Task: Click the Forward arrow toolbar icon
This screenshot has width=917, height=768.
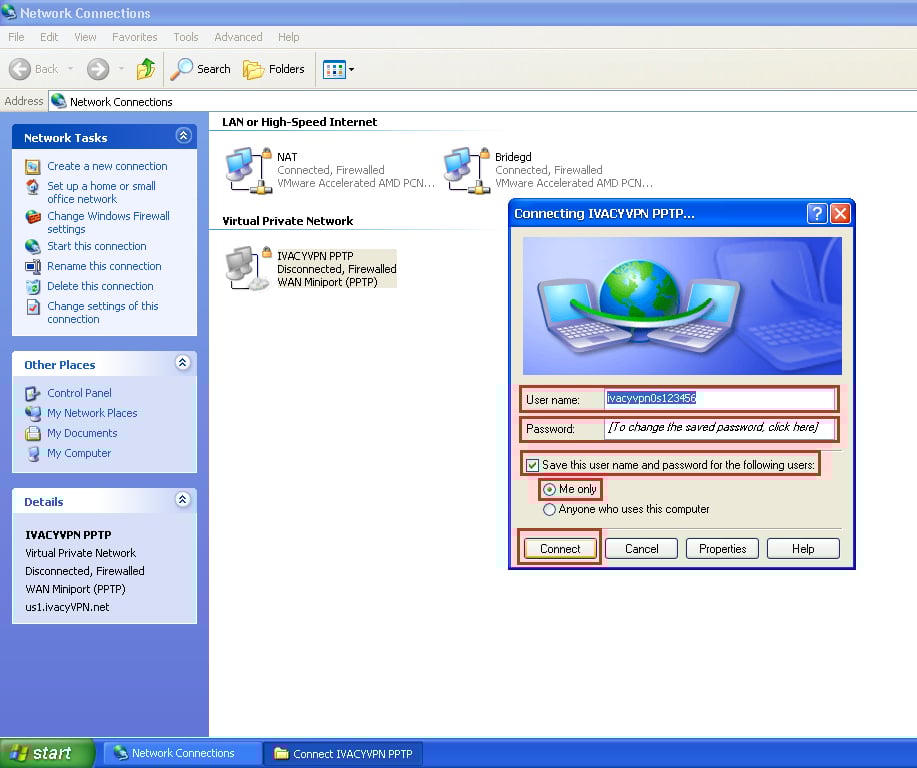Action: [x=98, y=69]
